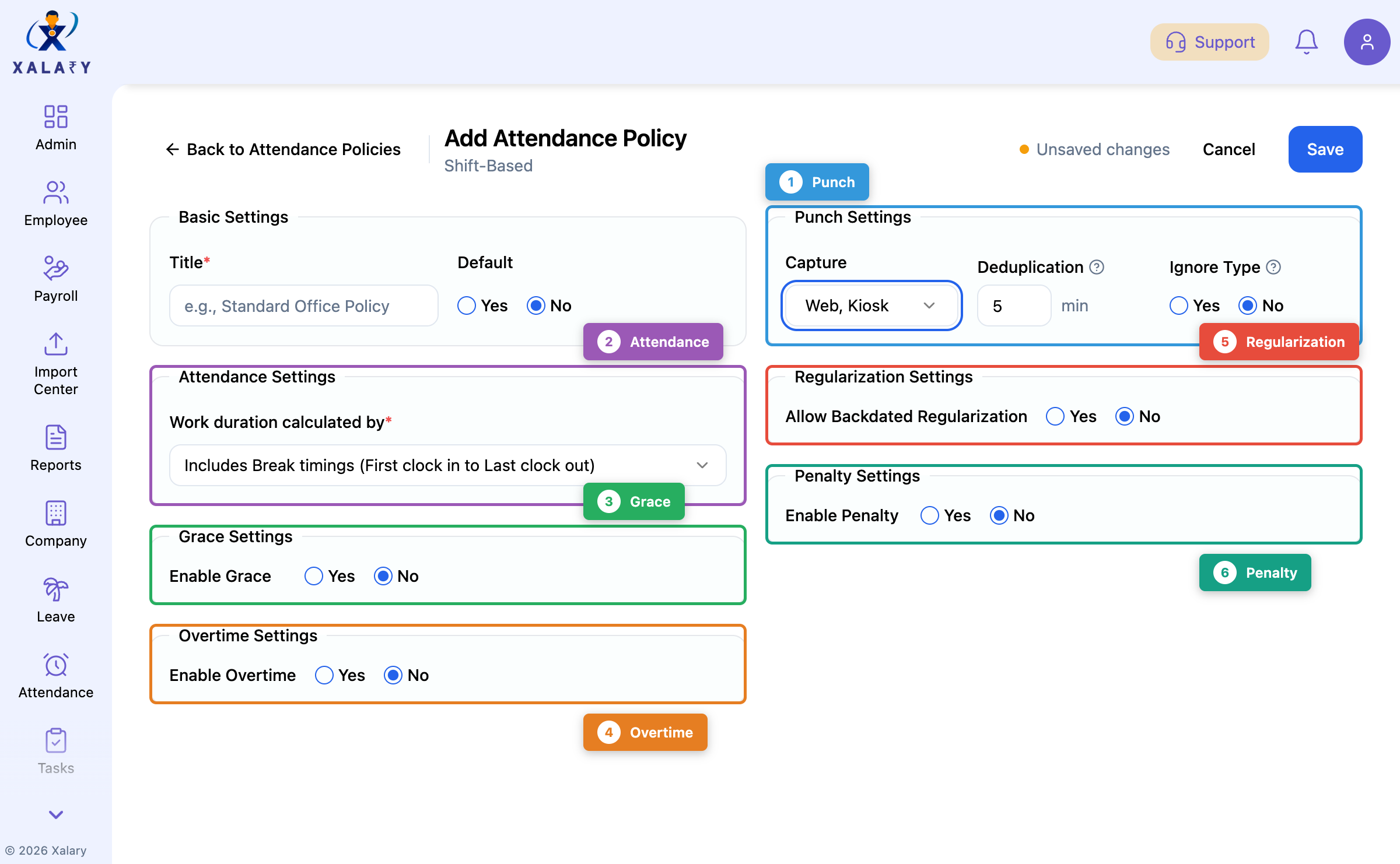Screen dimensions: 1400x864
Task: Open the Capture dropdown showing Web, Kiosk
Action: point(870,305)
